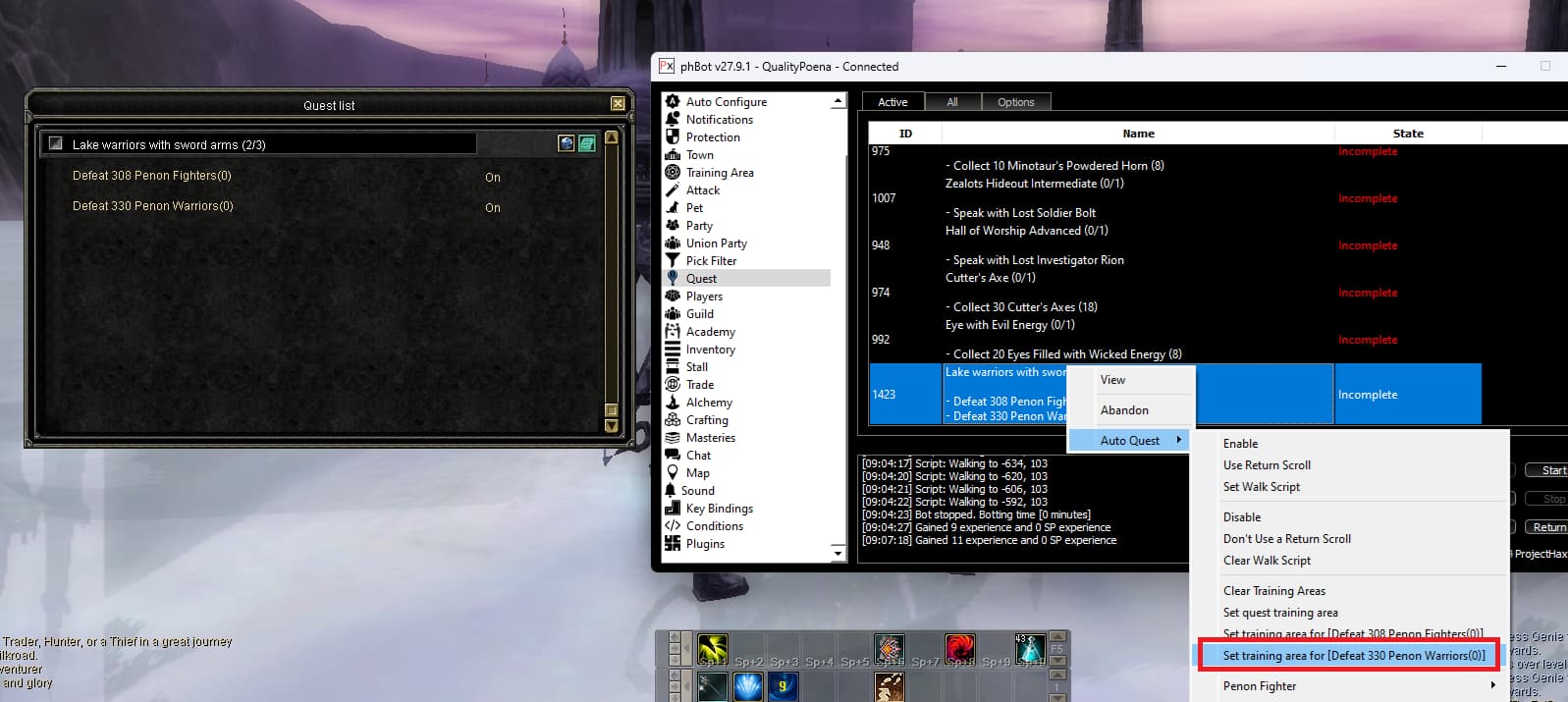Open the Alchemy sidebar icon

tap(673, 402)
